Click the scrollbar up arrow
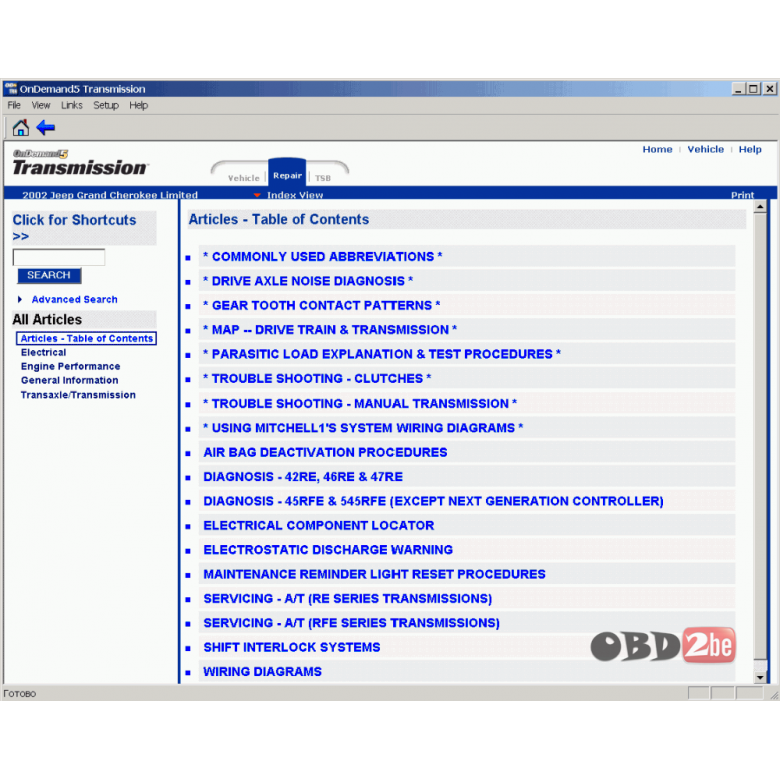This screenshot has height=780, width=780. 760,206
